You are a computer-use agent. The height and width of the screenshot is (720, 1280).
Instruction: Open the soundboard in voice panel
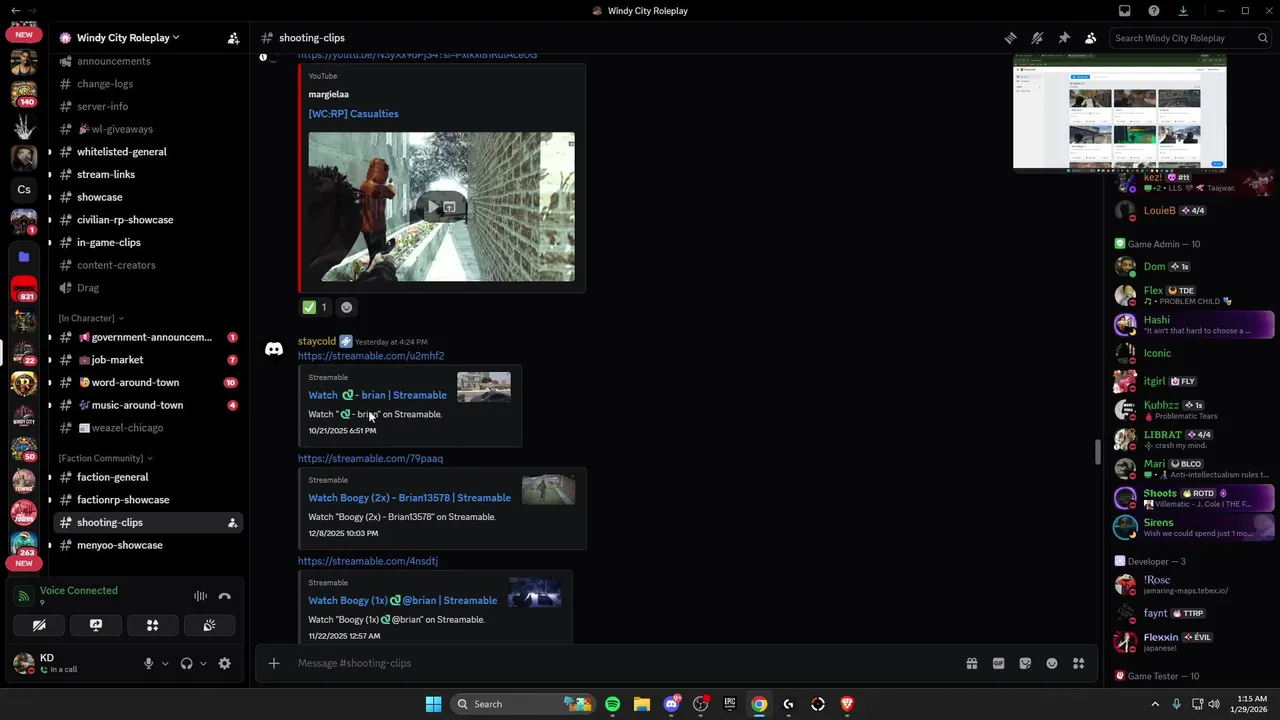pyautogui.click(x=209, y=625)
